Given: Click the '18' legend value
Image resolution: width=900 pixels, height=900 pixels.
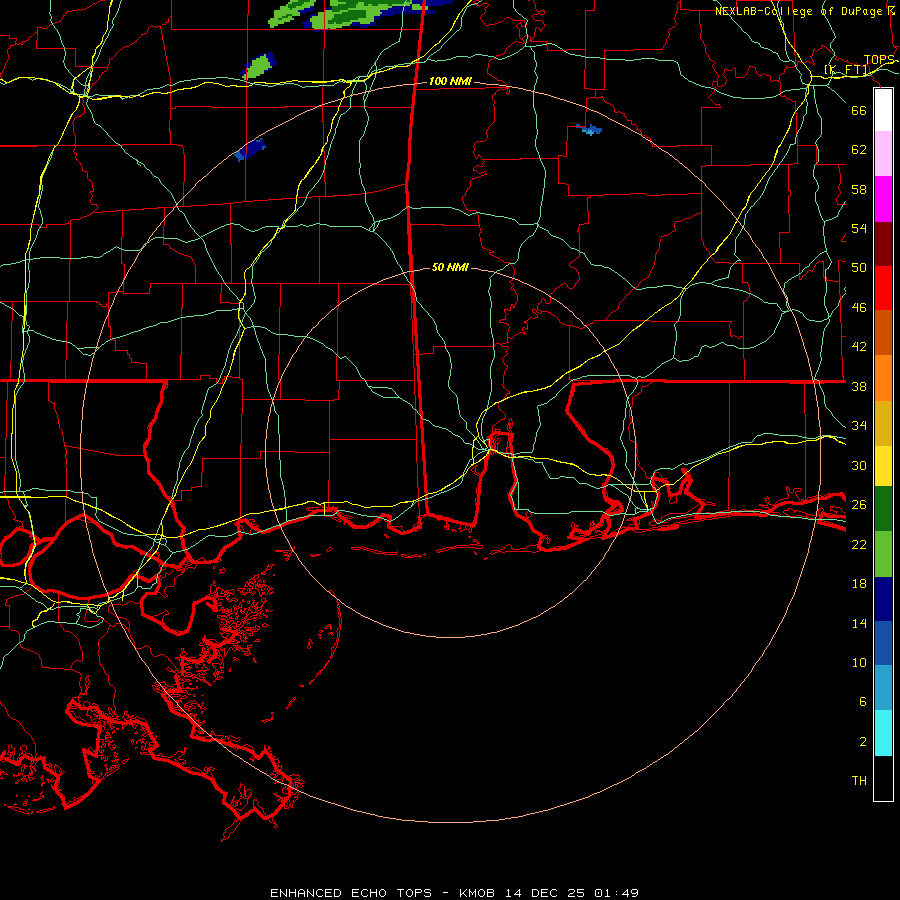Looking at the screenshot, I should 859,584.
